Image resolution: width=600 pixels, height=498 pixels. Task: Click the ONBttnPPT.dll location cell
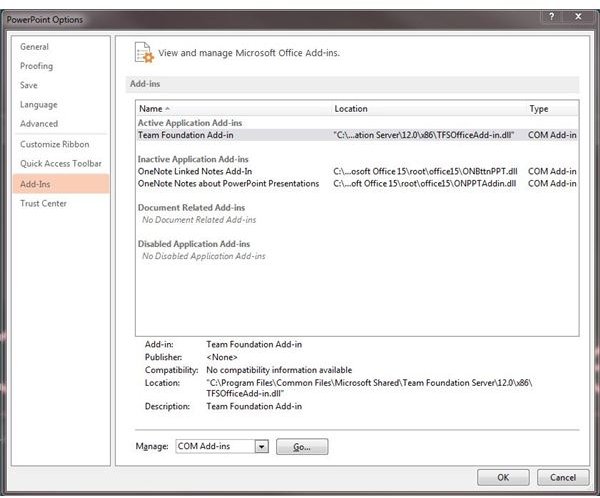point(425,171)
